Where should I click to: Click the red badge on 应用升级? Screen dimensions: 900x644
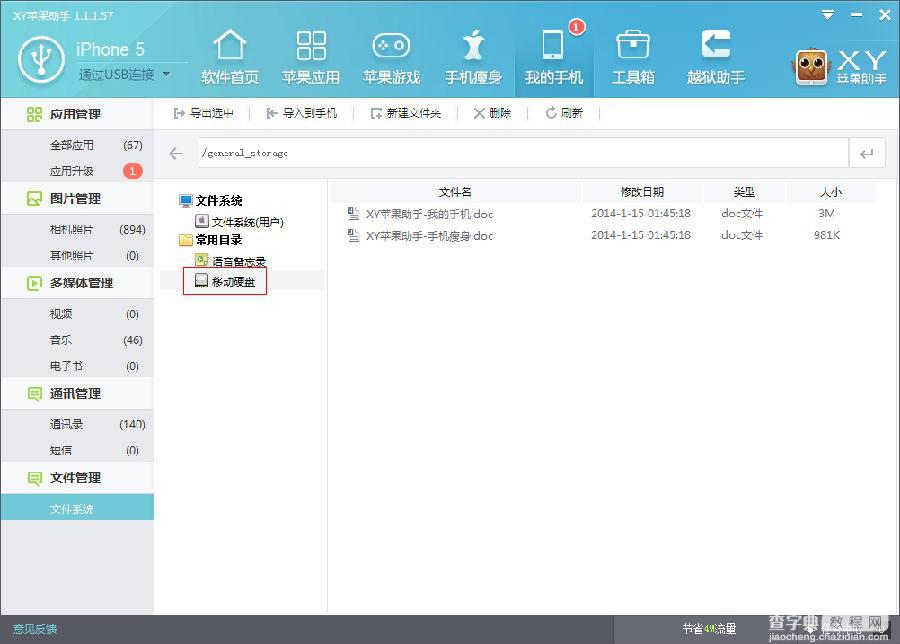[133, 170]
